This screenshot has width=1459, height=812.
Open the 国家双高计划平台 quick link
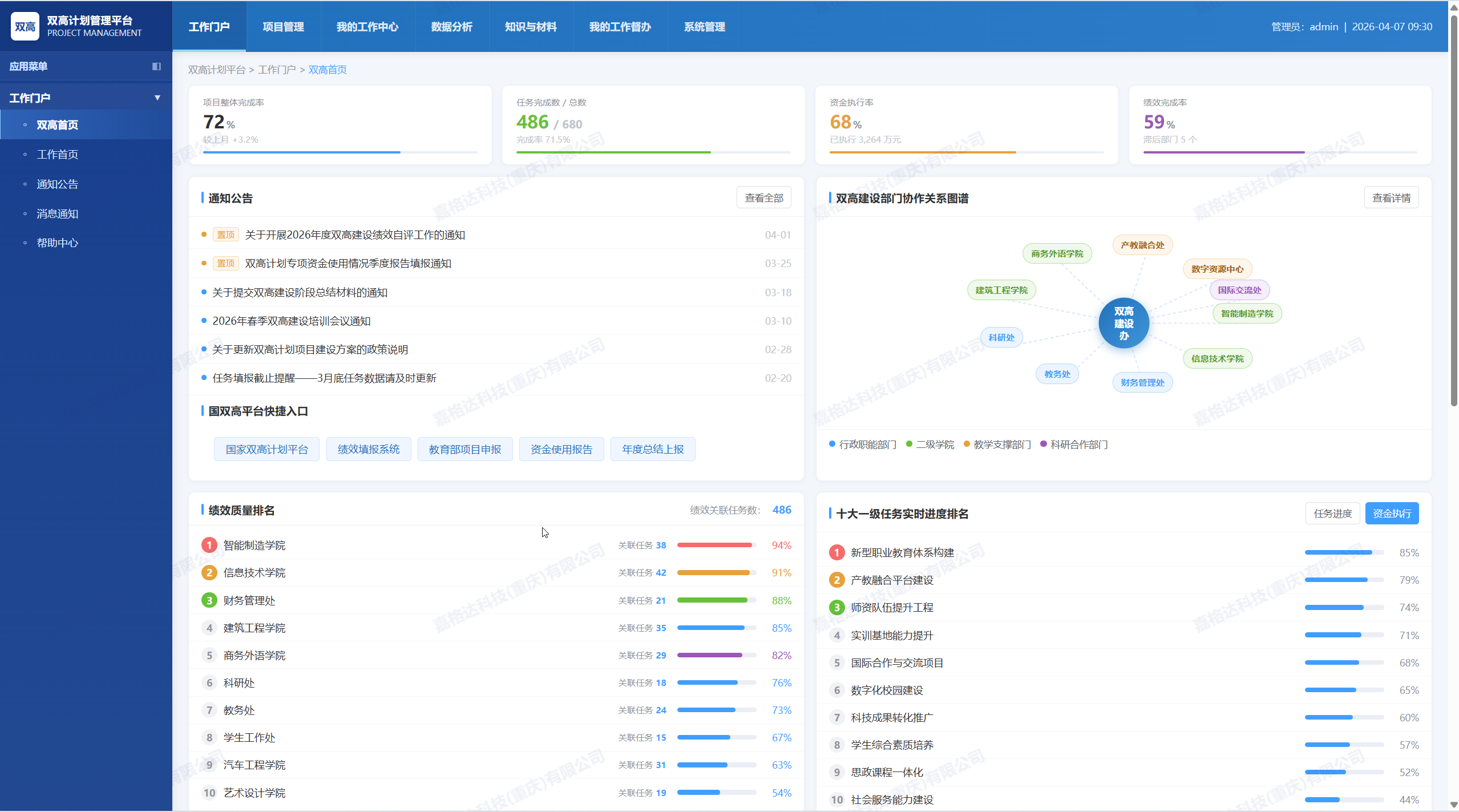click(x=266, y=449)
